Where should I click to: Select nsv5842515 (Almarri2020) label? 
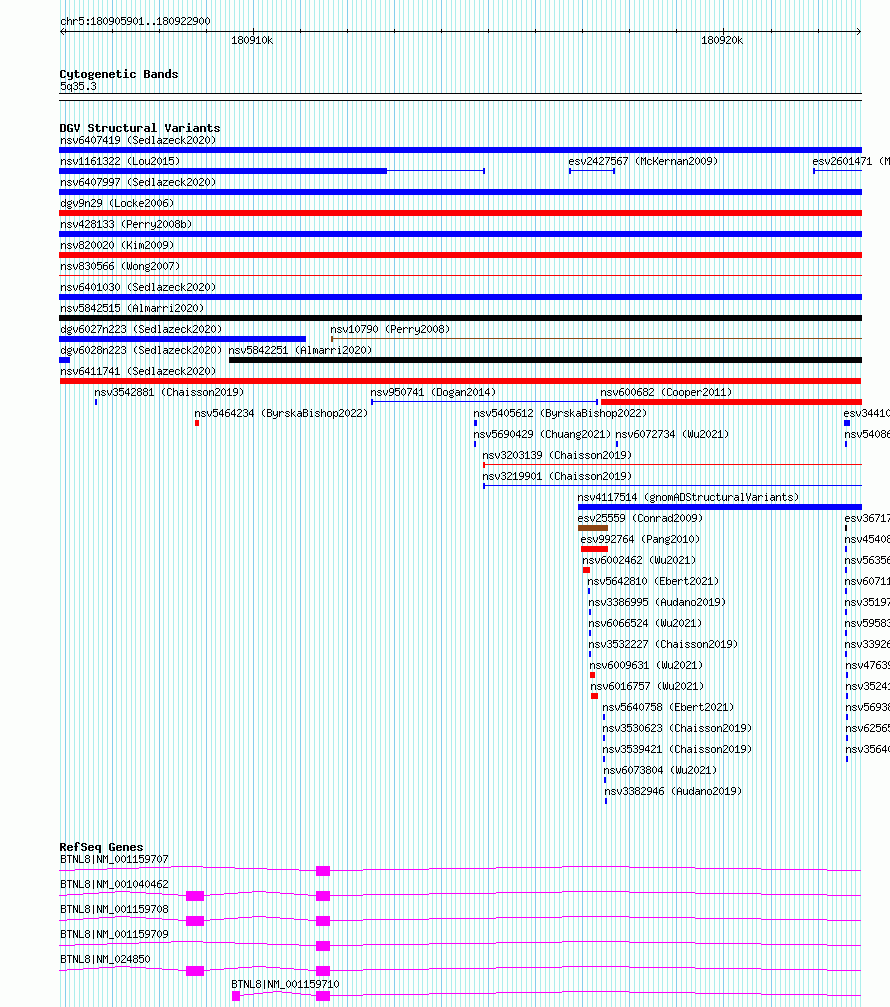(132, 308)
